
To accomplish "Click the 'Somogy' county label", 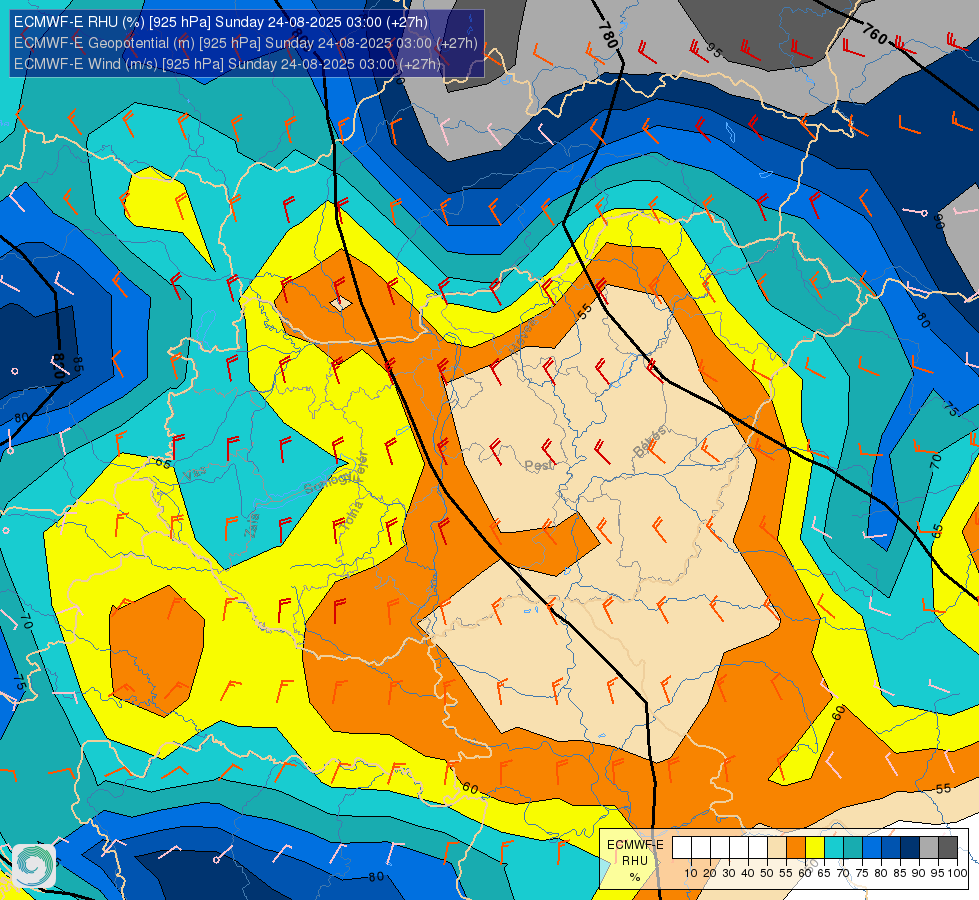I will pos(329,482).
